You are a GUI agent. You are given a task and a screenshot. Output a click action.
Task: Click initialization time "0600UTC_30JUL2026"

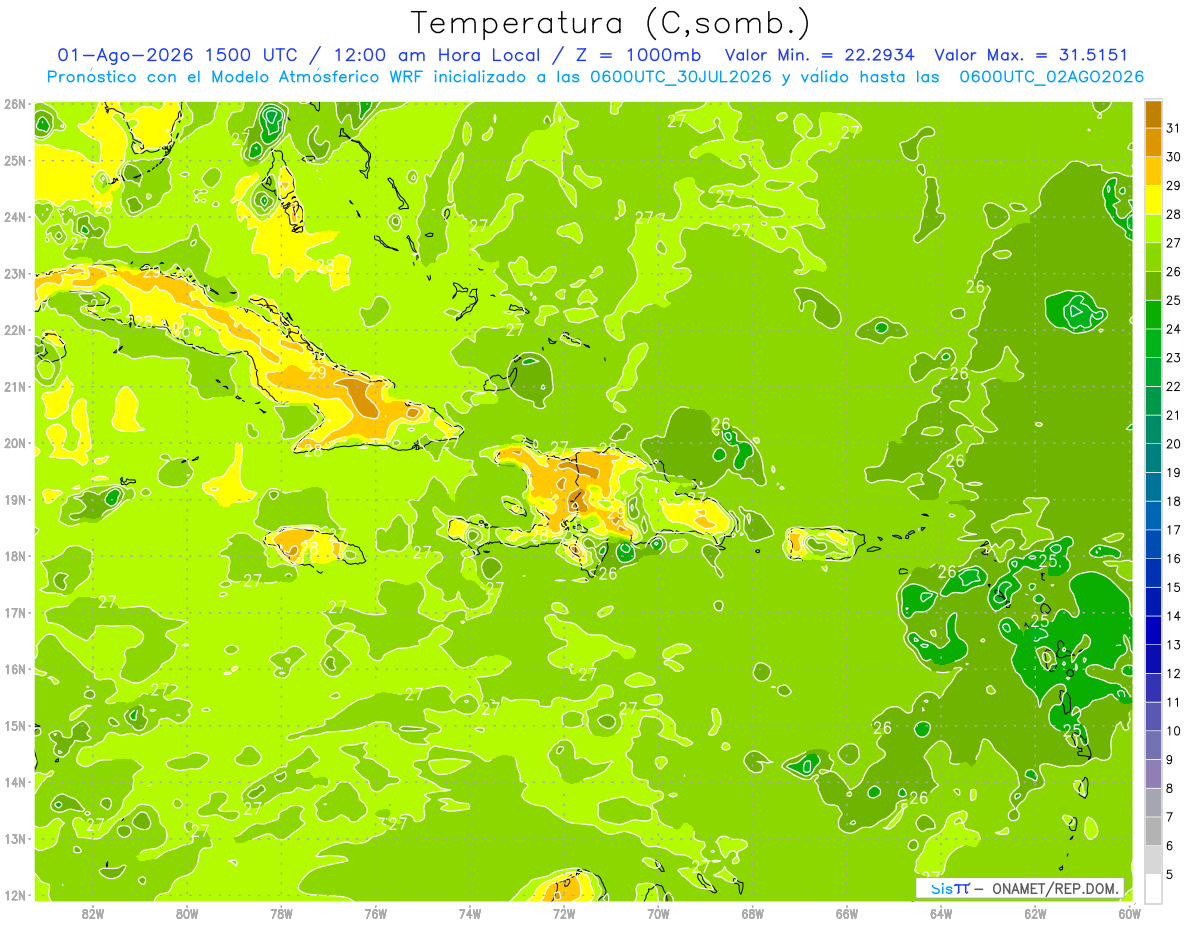point(681,77)
